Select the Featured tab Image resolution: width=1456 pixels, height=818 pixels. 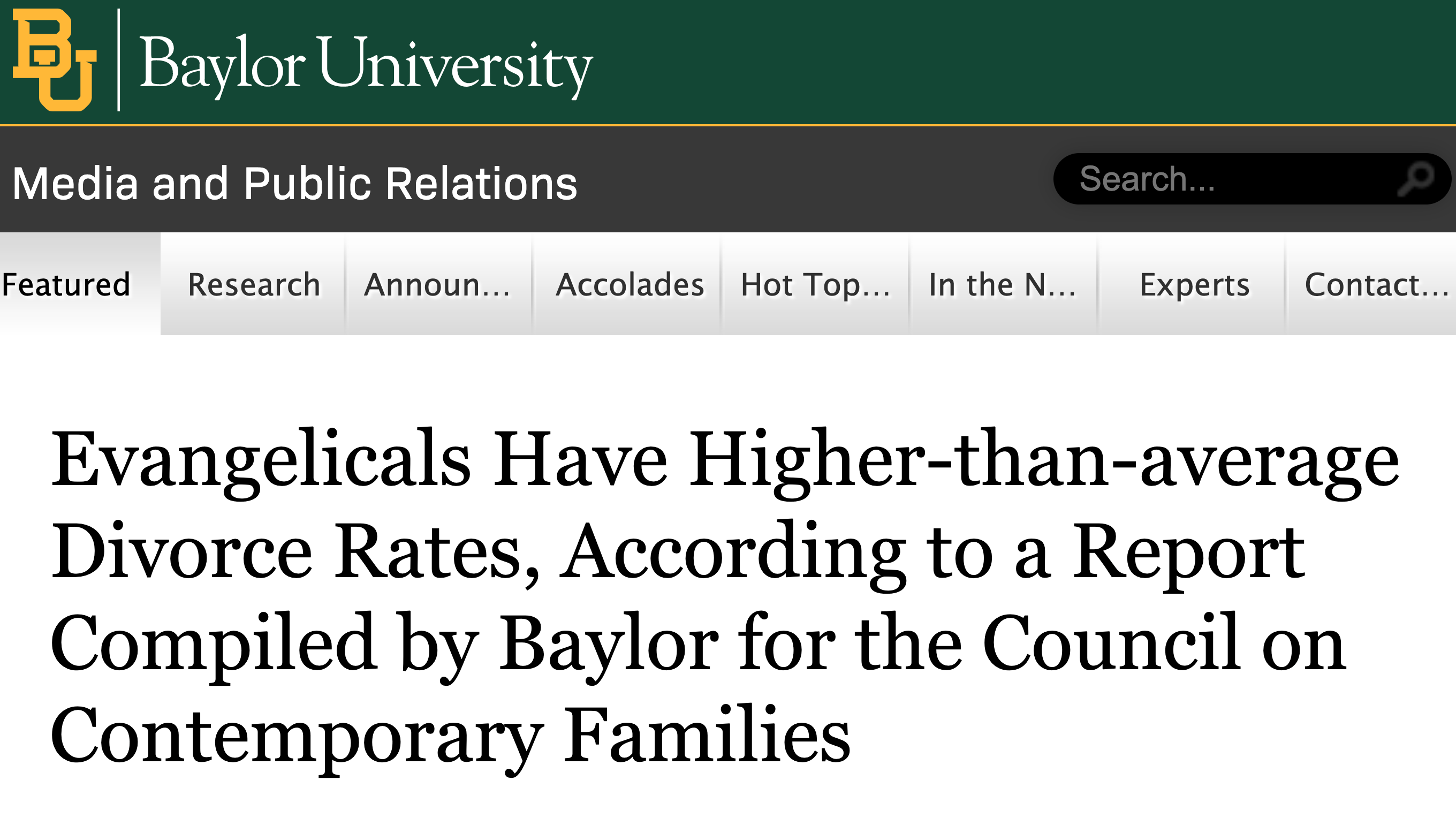(x=67, y=284)
